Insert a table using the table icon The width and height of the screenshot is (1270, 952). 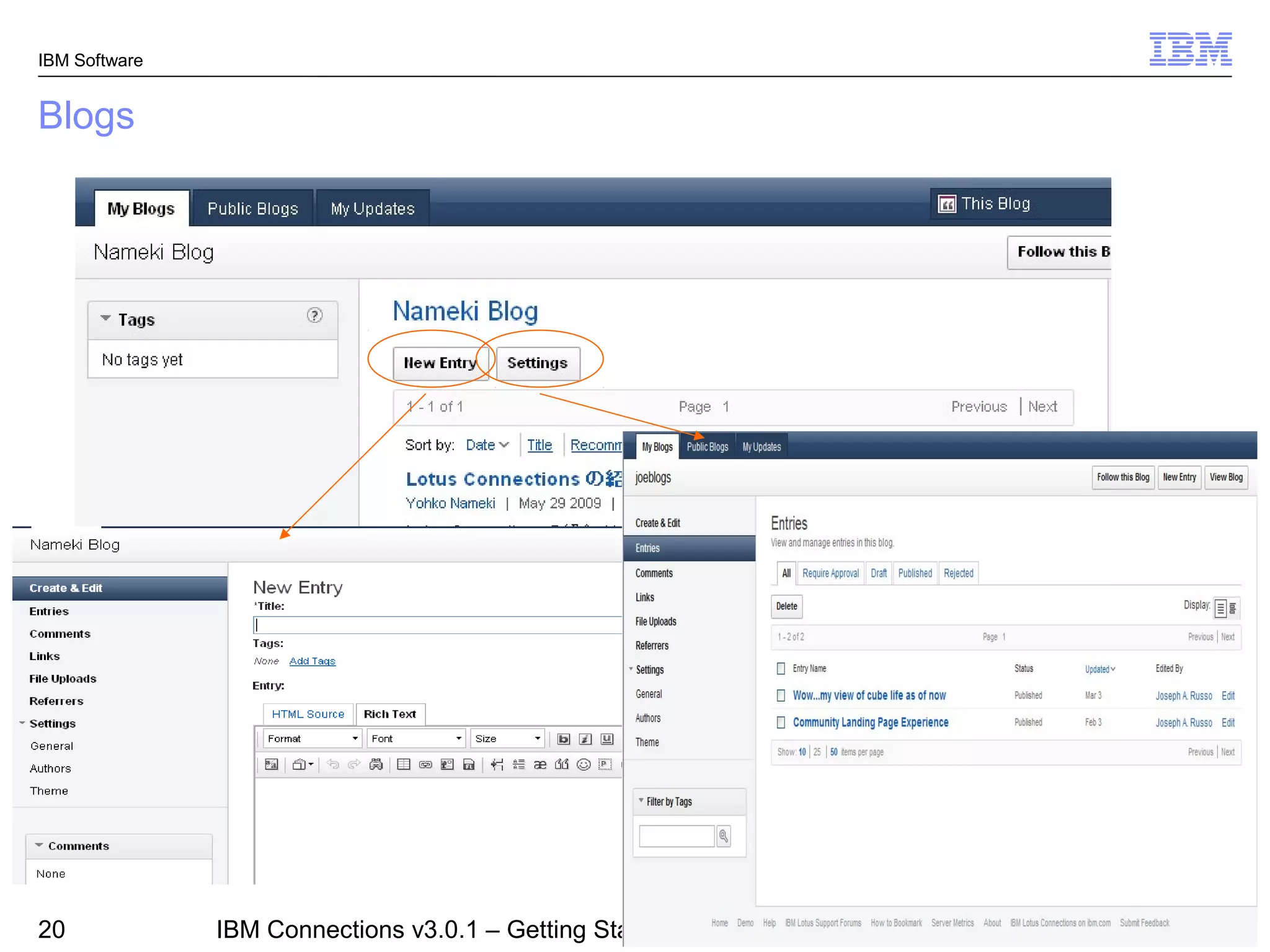coord(404,764)
